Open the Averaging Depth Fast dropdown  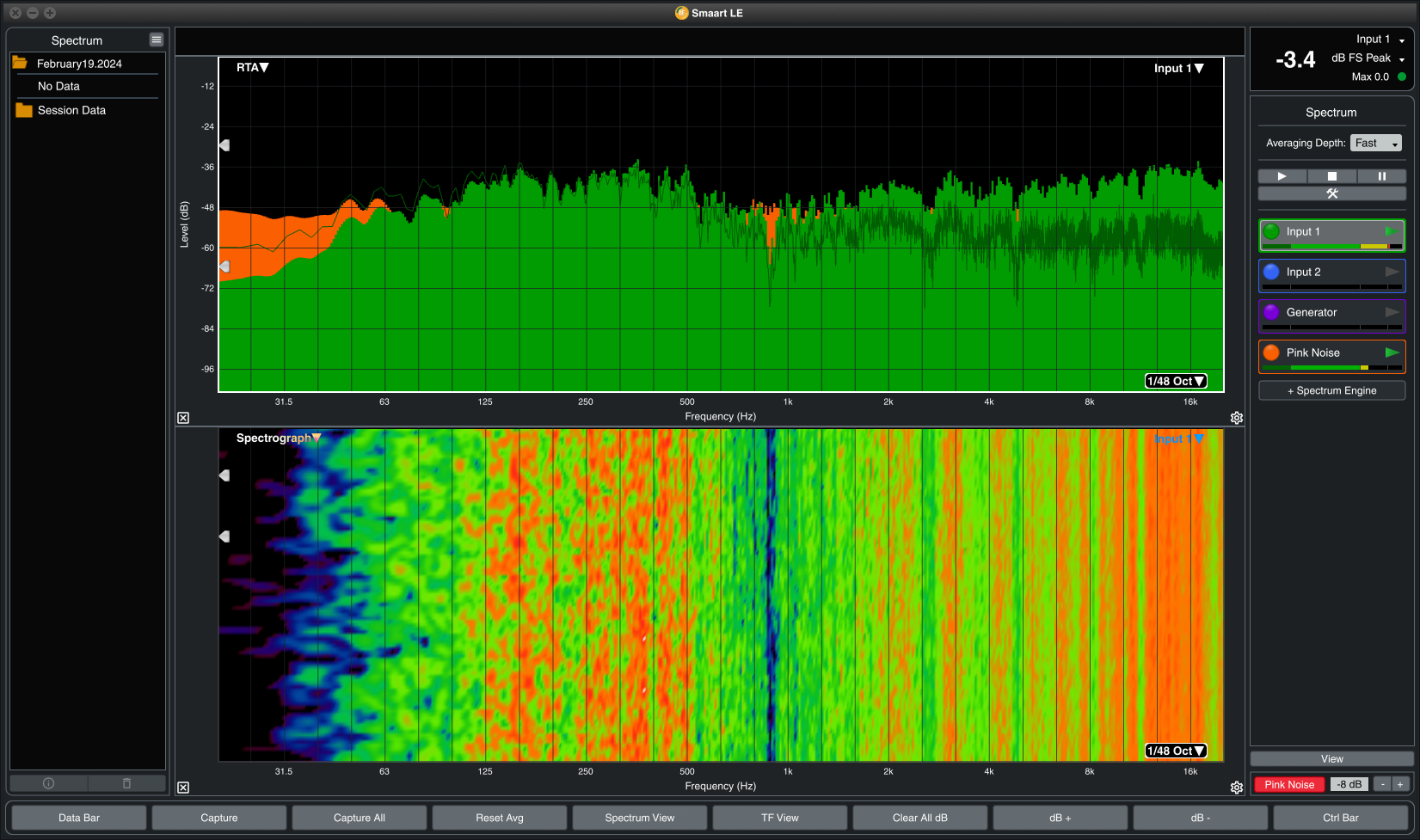1376,143
